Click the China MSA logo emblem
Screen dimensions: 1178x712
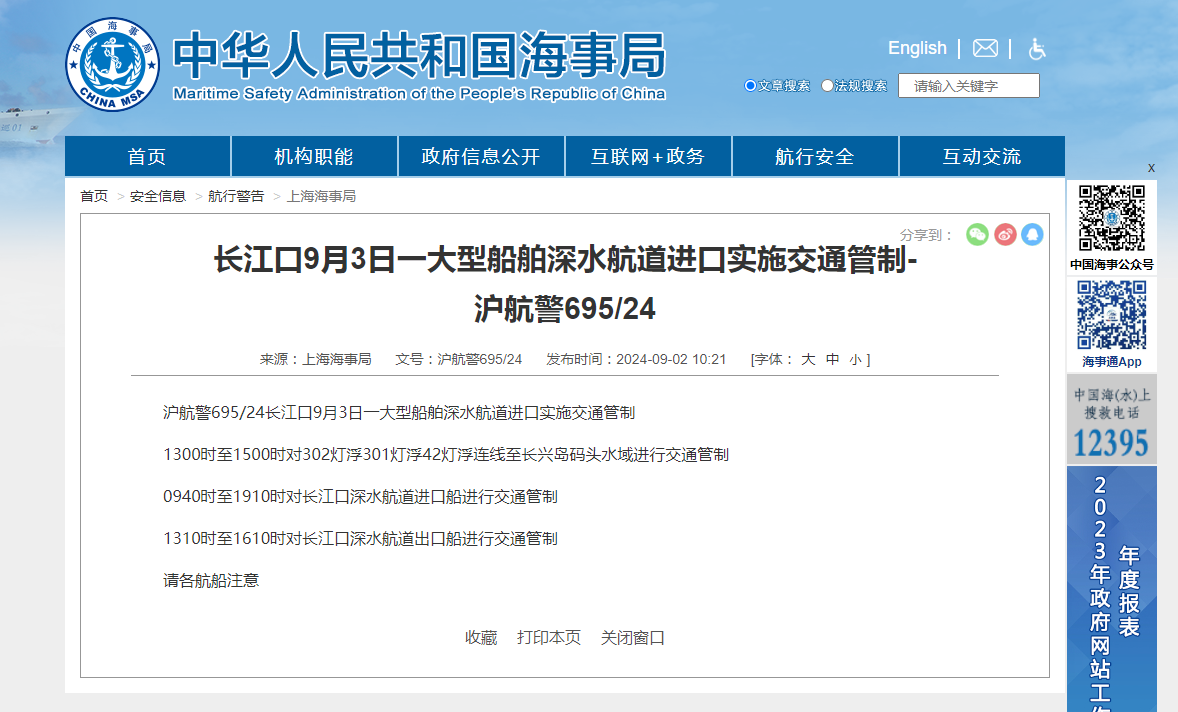[x=113, y=65]
